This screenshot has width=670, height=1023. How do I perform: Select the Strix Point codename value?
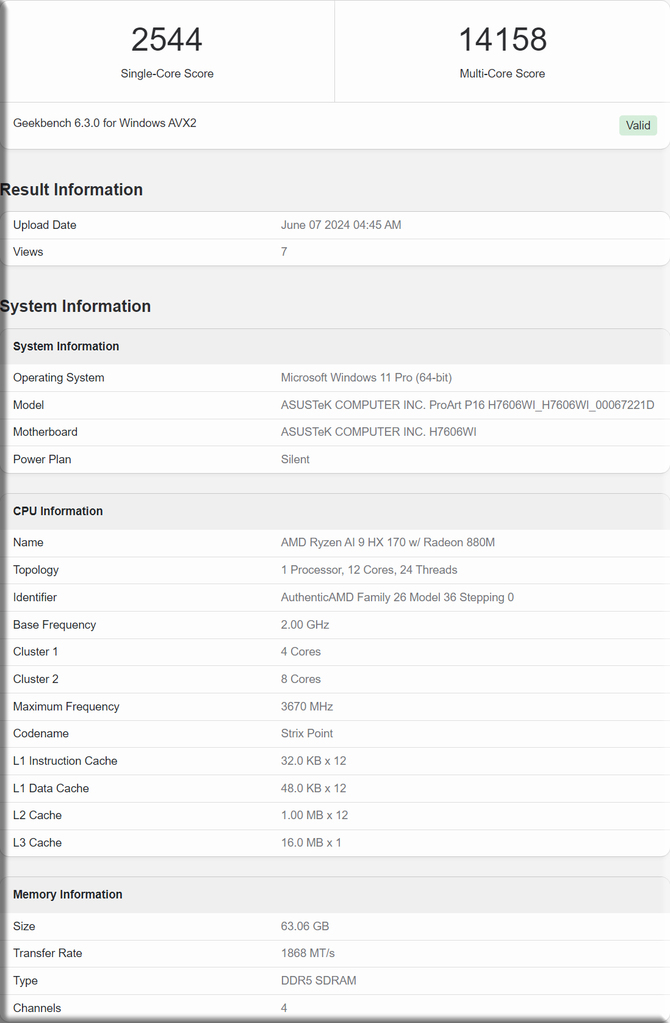click(307, 733)
